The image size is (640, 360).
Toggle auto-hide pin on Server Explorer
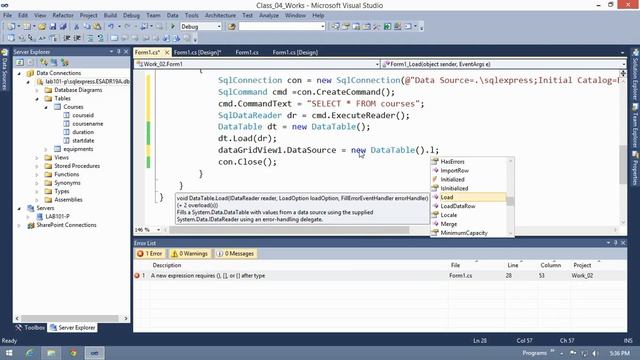point(119,52)
